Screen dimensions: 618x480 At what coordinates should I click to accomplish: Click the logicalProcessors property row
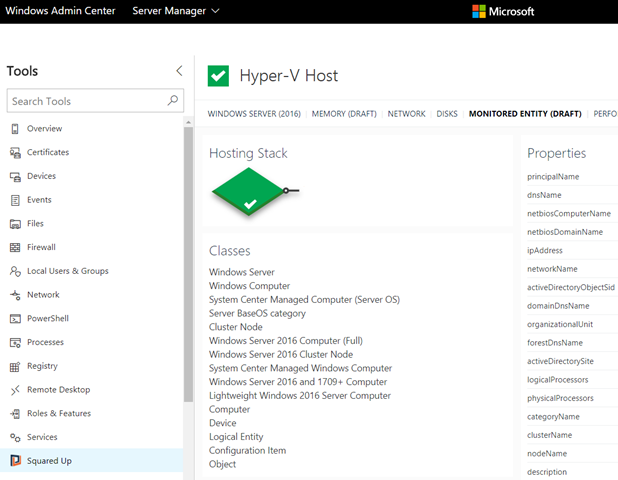tap(572, 380)
